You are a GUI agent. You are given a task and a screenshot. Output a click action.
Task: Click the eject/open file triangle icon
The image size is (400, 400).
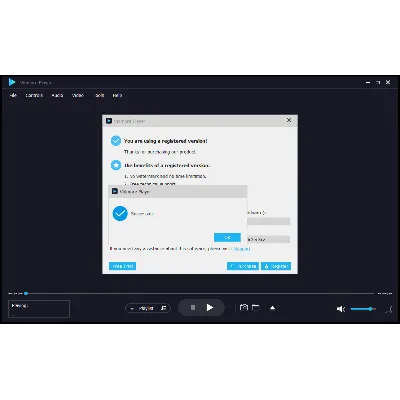(x=272, y=307)
